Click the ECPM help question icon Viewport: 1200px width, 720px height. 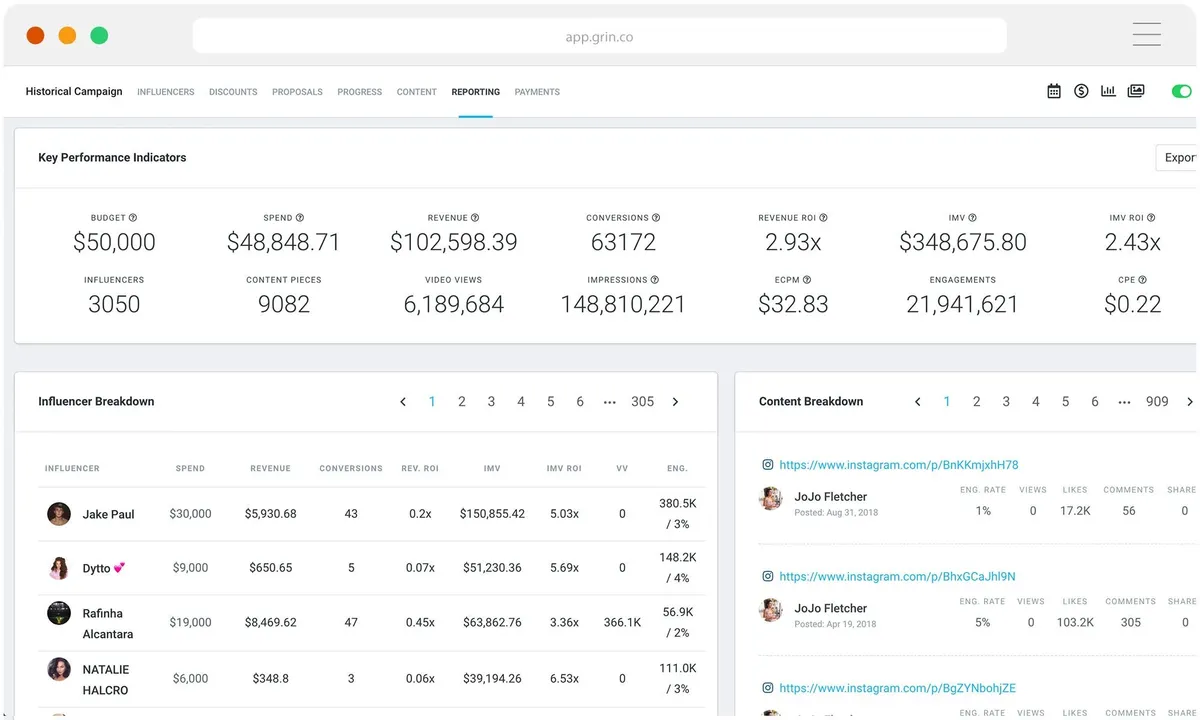(807, 280)
